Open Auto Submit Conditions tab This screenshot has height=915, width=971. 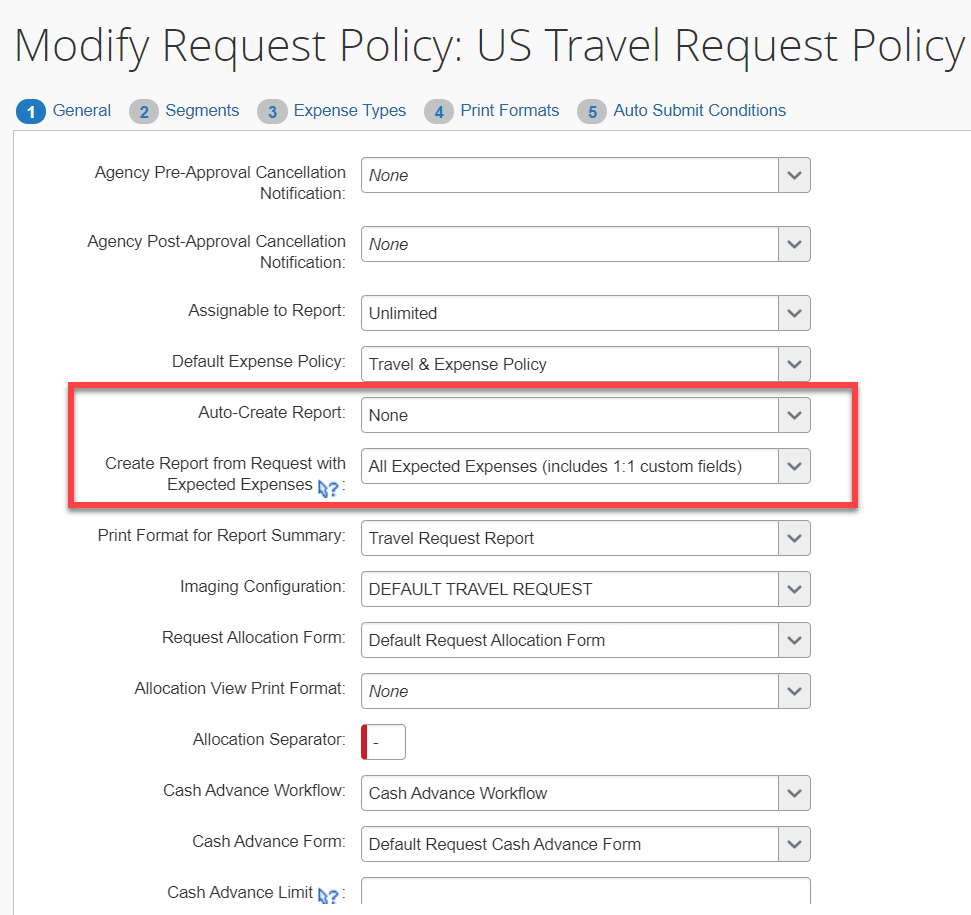pyautogui.click(x=699, y=111)
